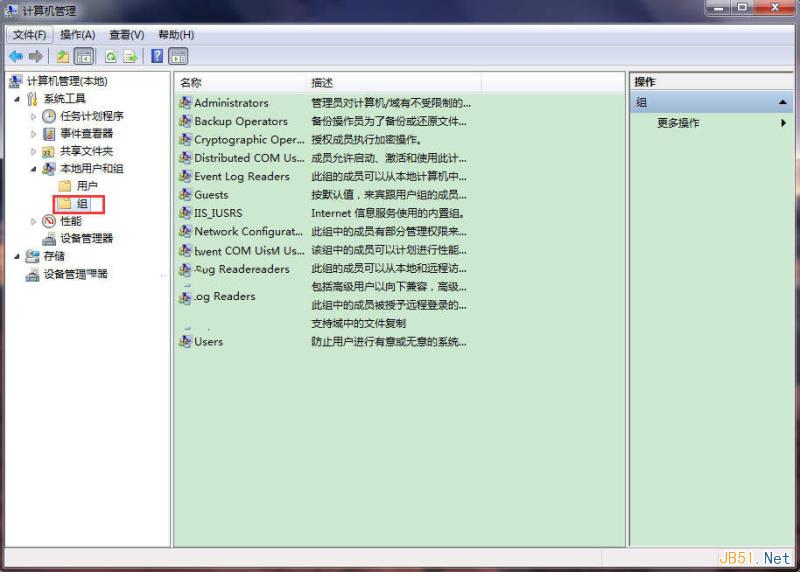800x572 pixels.
Task: Expand the 性能 tree node
Action: point(34,221)
